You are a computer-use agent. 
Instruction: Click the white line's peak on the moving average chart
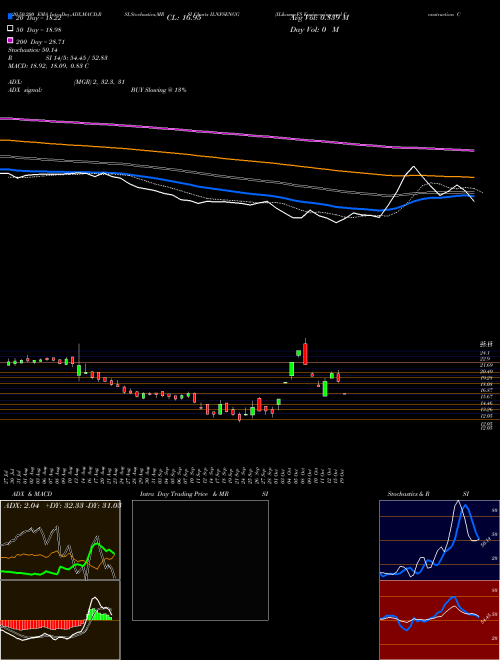[414, 167]
